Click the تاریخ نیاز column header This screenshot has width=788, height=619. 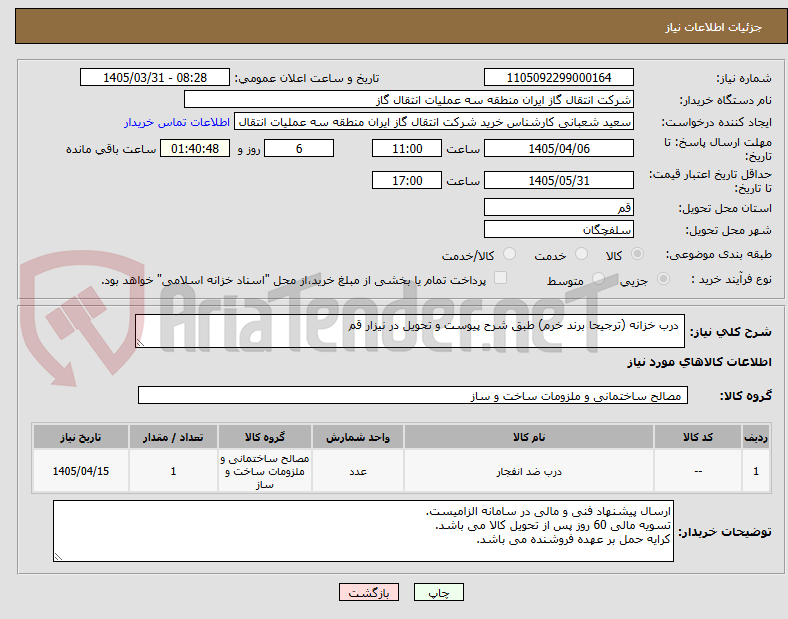[81, 437]
